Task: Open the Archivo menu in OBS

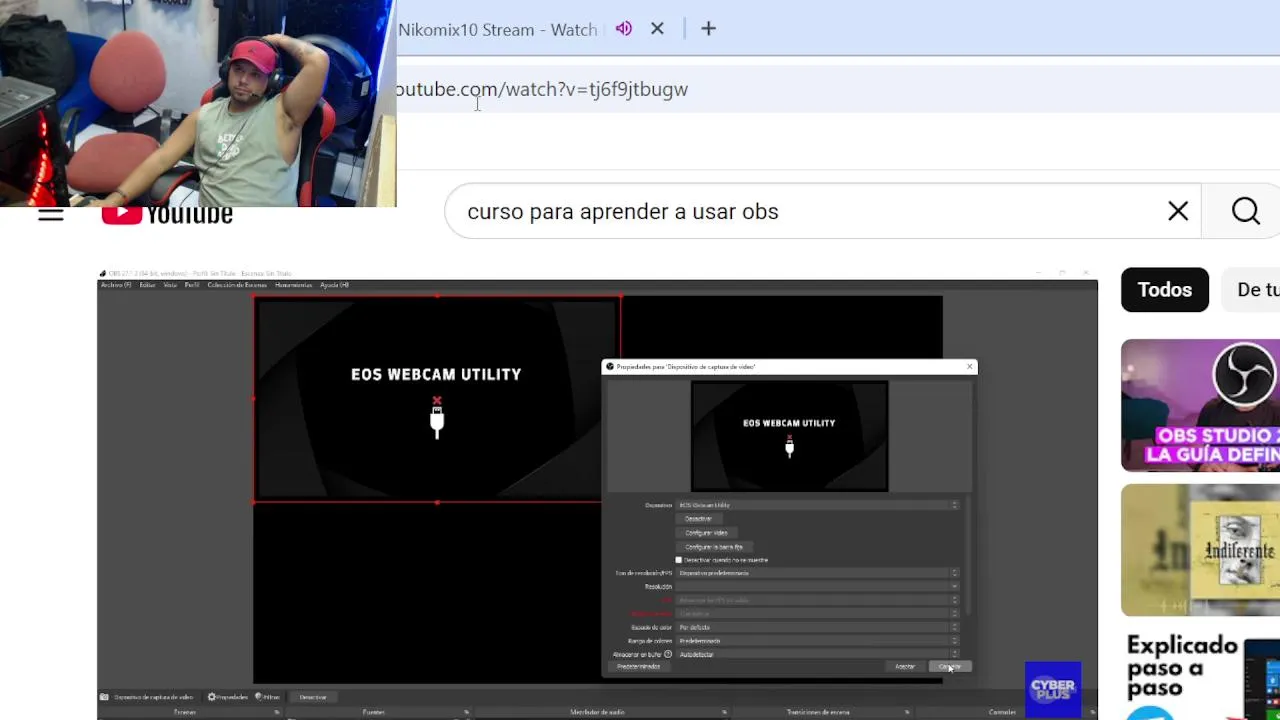Action: [116, 285]
